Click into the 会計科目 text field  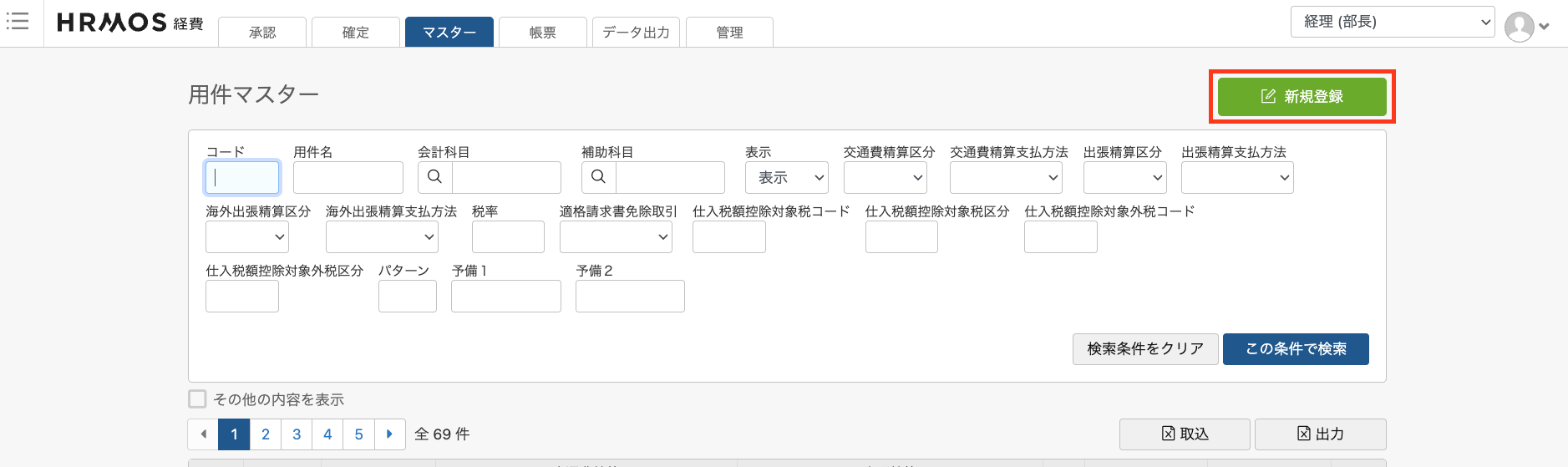point(506,177)
